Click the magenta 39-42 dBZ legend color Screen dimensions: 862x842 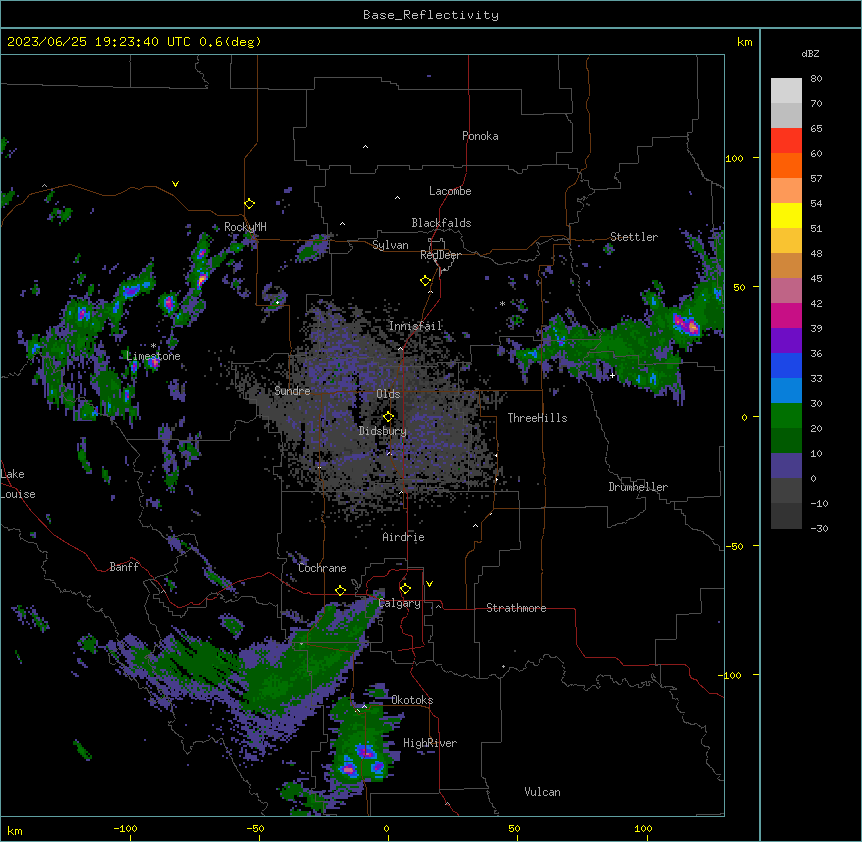coord(786,315)
